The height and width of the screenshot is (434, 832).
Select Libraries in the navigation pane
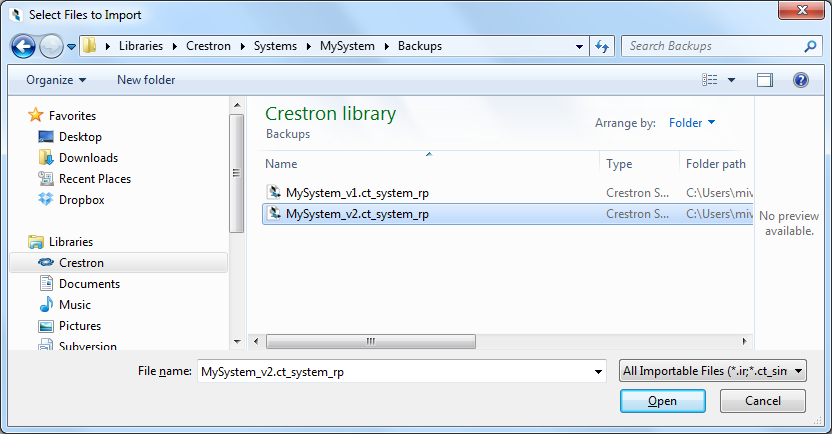[x=71, y=242]
